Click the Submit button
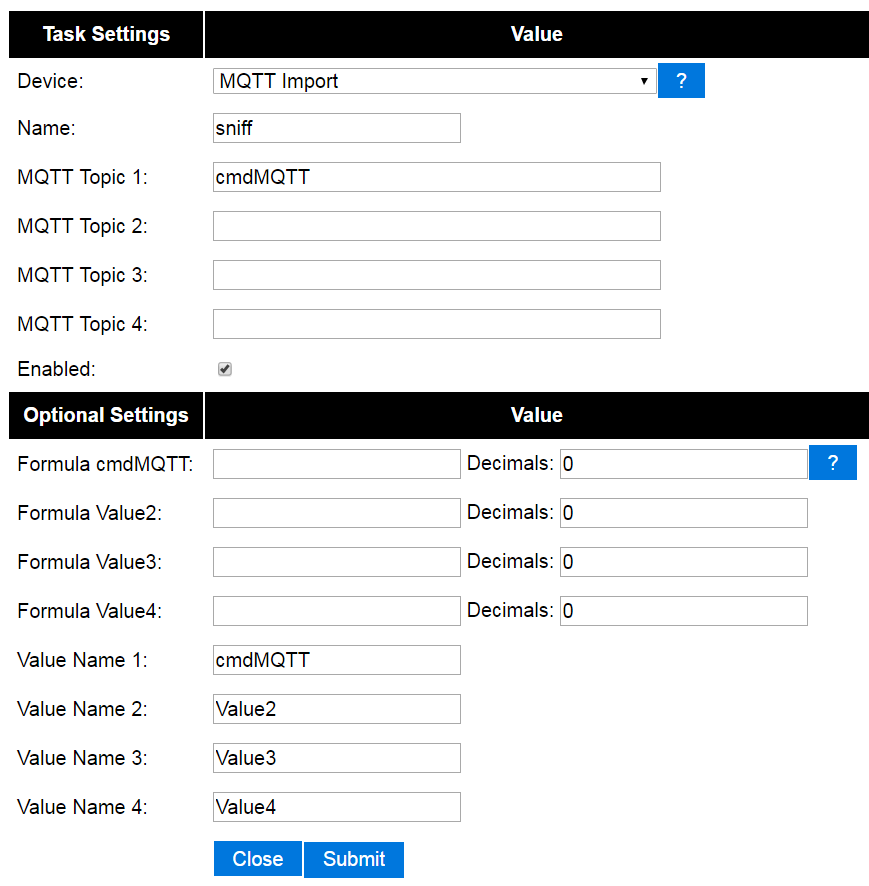This screenshot has height=886, width=869. pos(354,859)
